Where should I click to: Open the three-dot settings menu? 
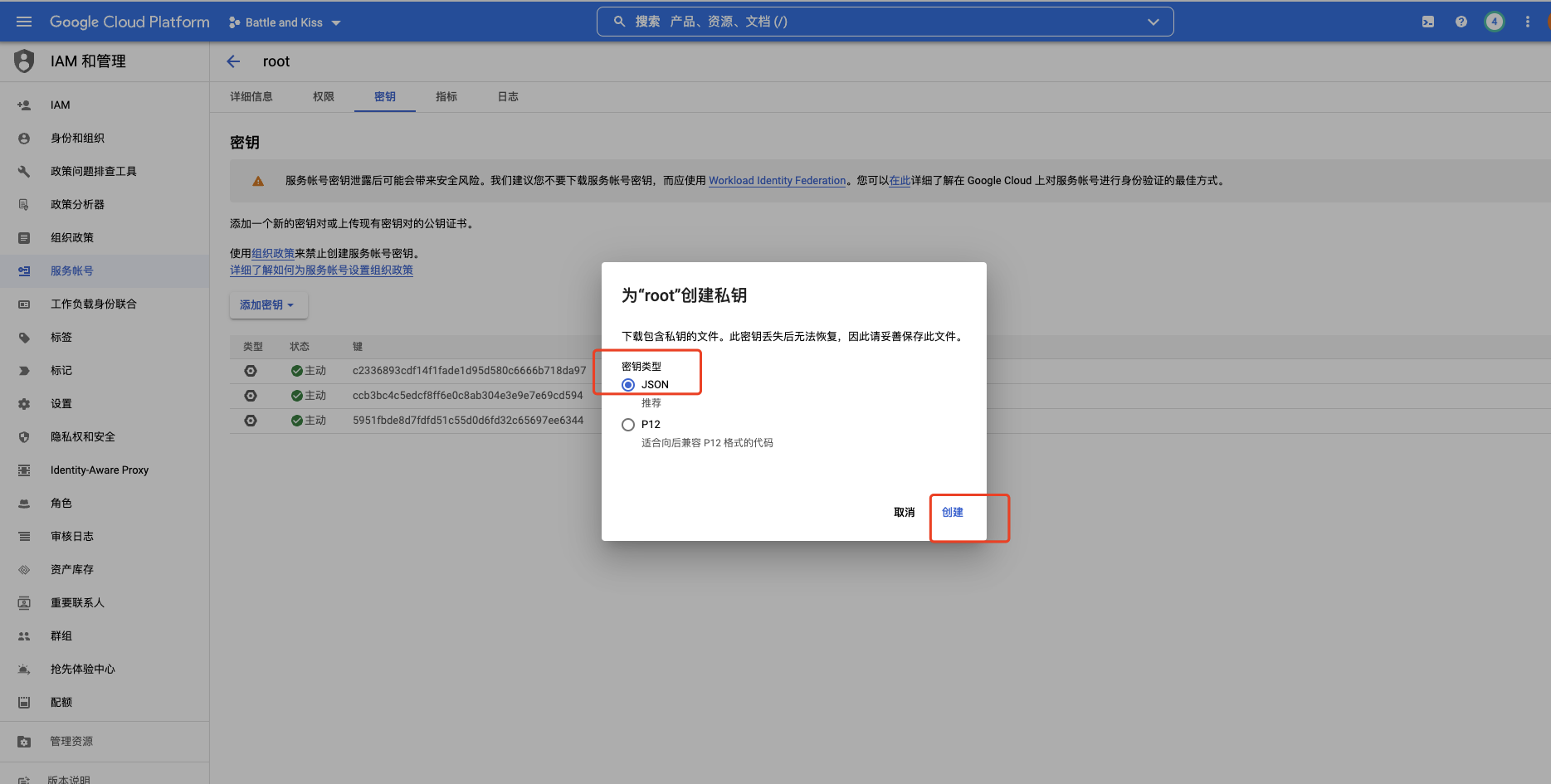(x=1527, y=22)
